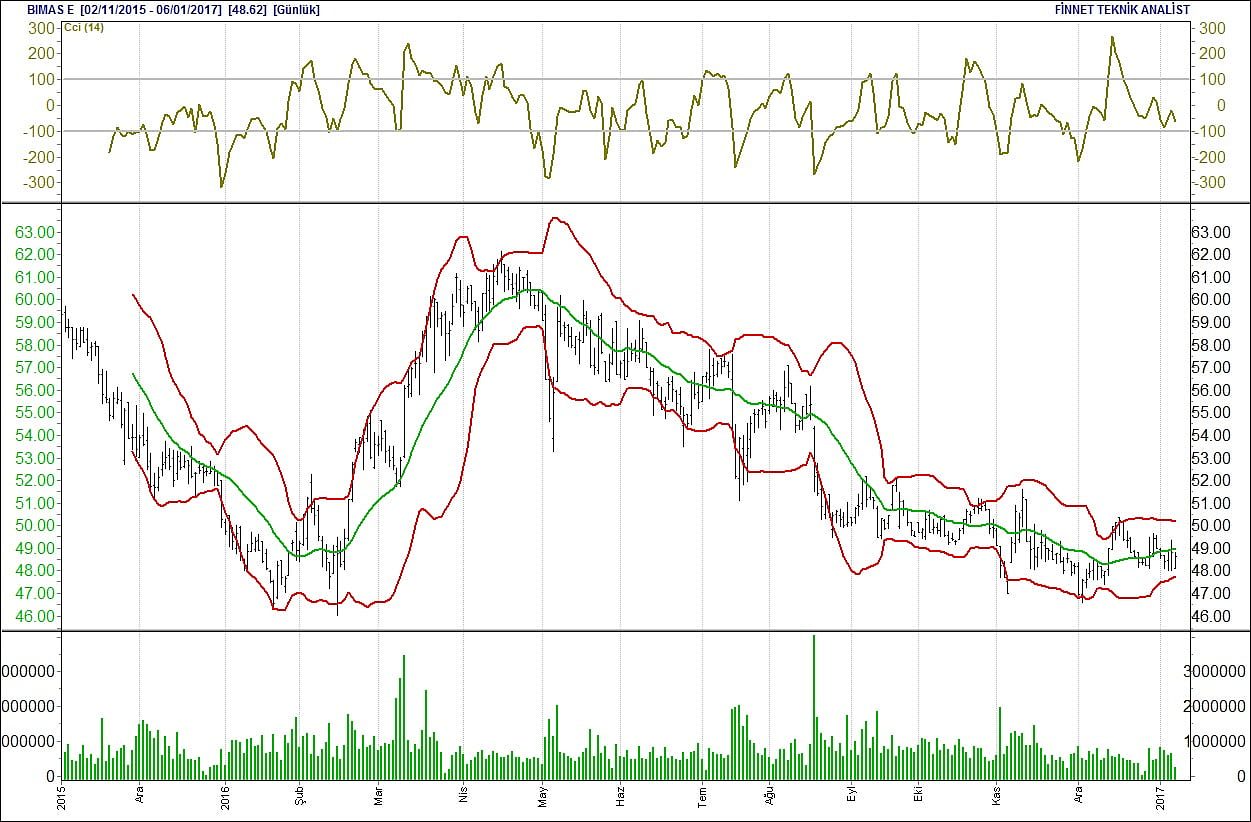Image resolution: width=1251 pixels, height=822 pixels.
Task: Click the Ağu month label
Action: point(769,796)
